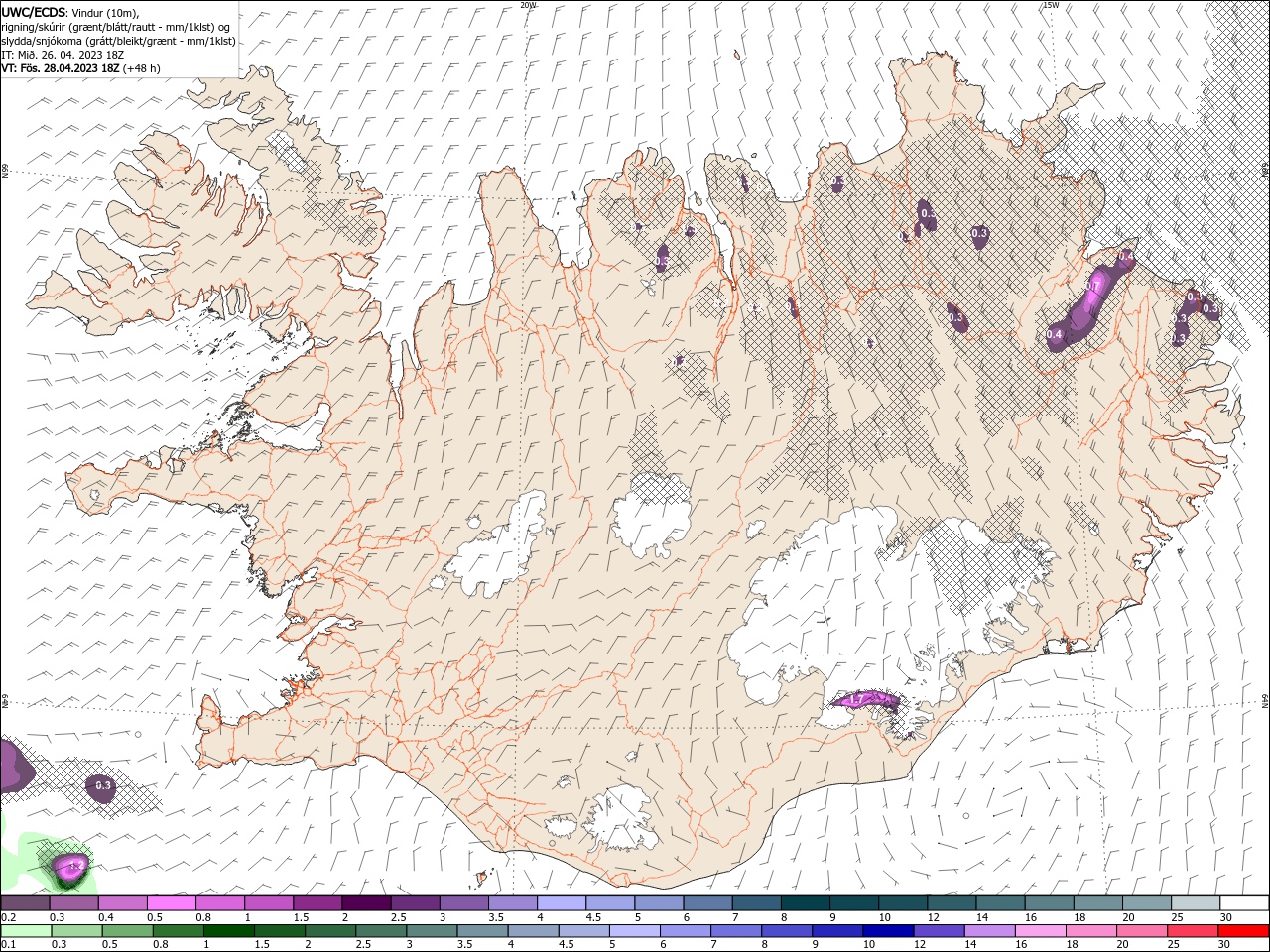
Task: Click the light lavender swatch above 4 in the top legend
Action: 562,903
